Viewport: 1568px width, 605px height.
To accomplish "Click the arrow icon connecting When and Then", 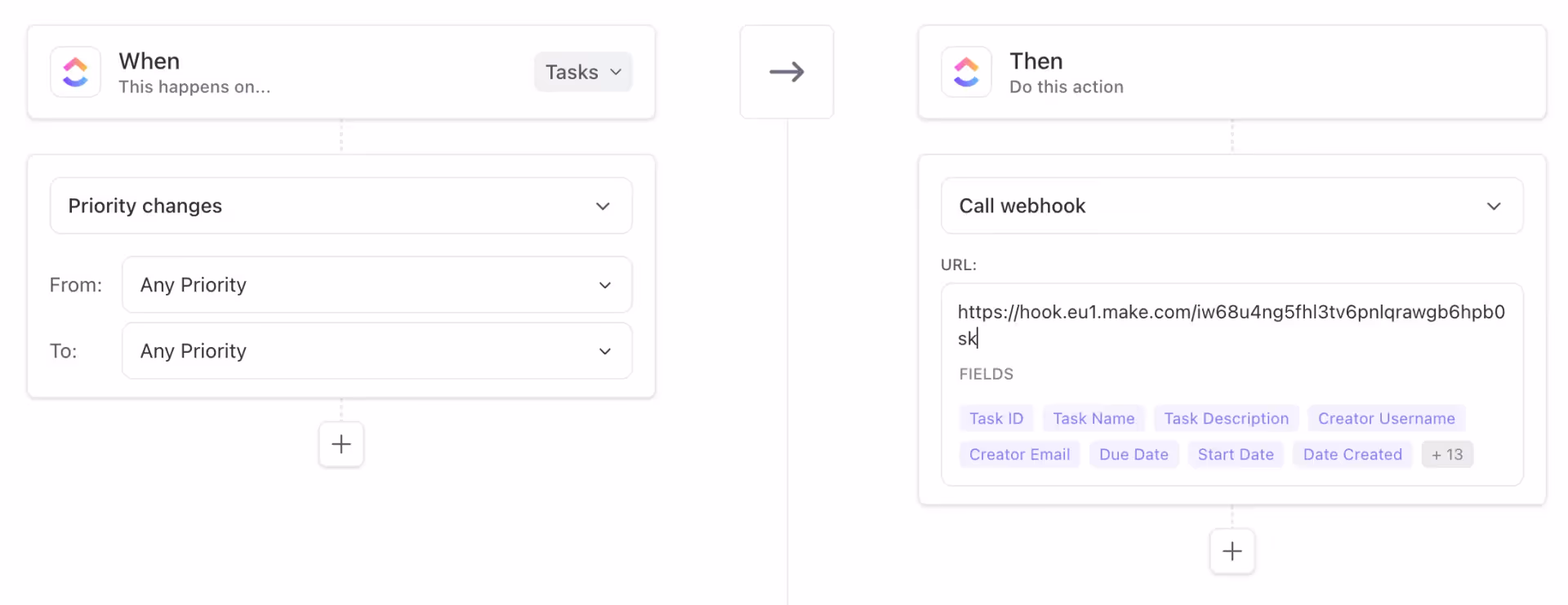I will point(786,72).
